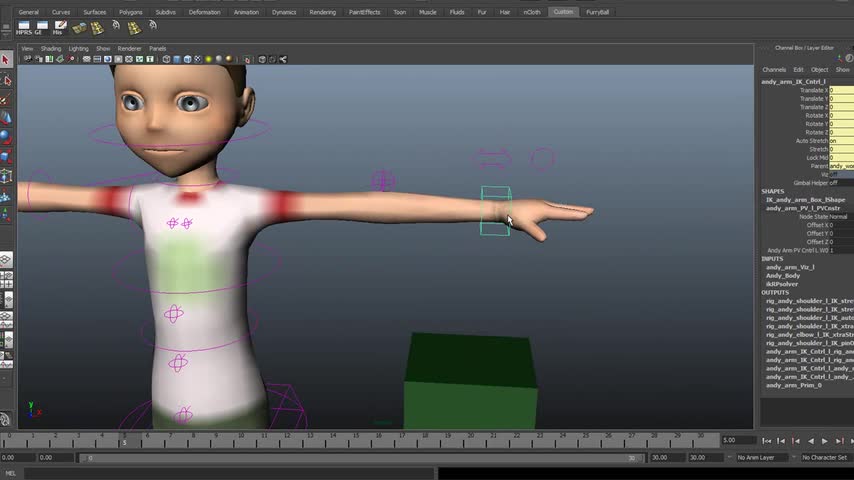Select IK_andy_arm_Box_lShape node
The height and width of the screenshot is (480, 854).
tap(806, 200)
